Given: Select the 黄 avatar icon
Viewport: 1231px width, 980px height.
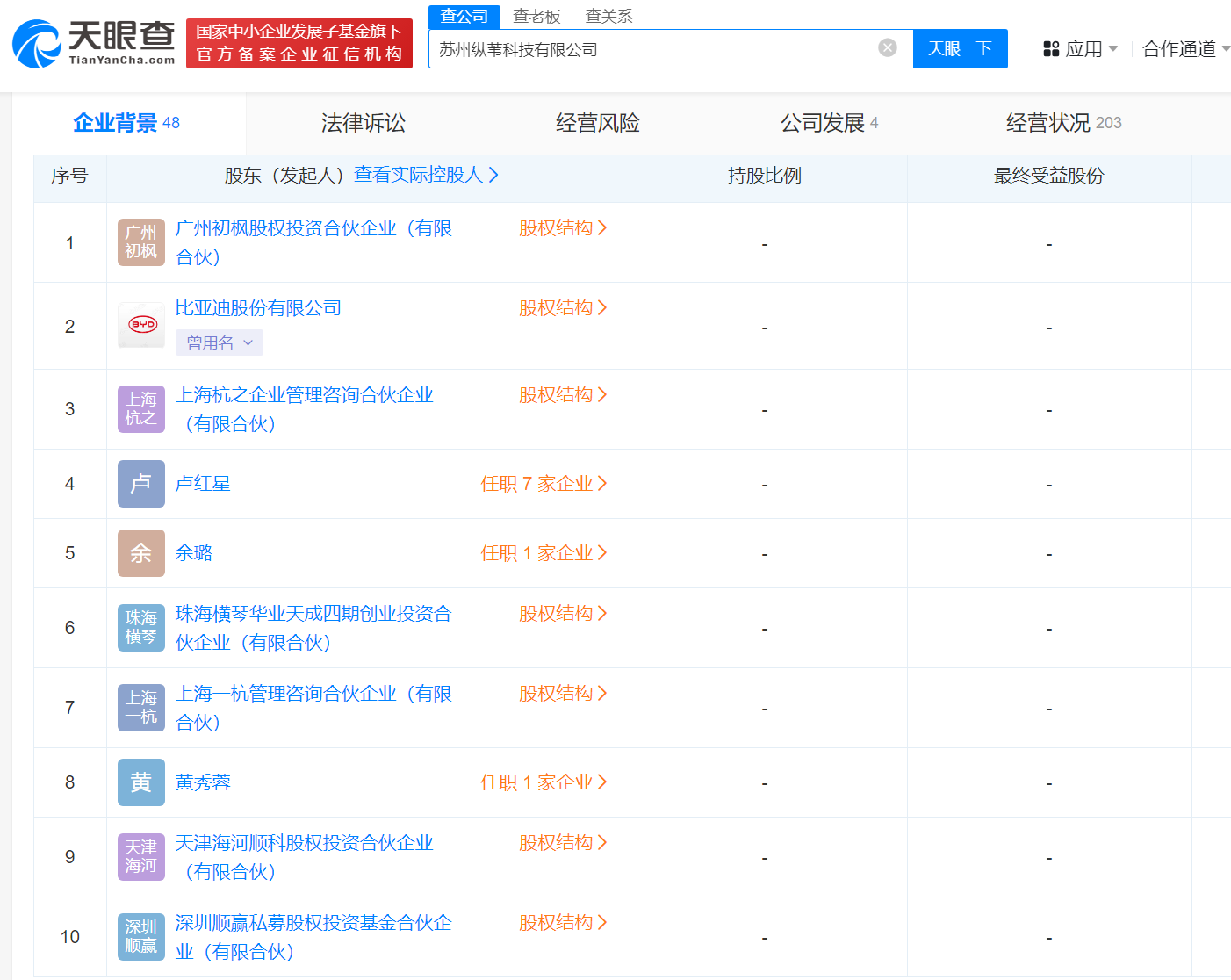Looking at the screenshot, I should coord(141,782).
